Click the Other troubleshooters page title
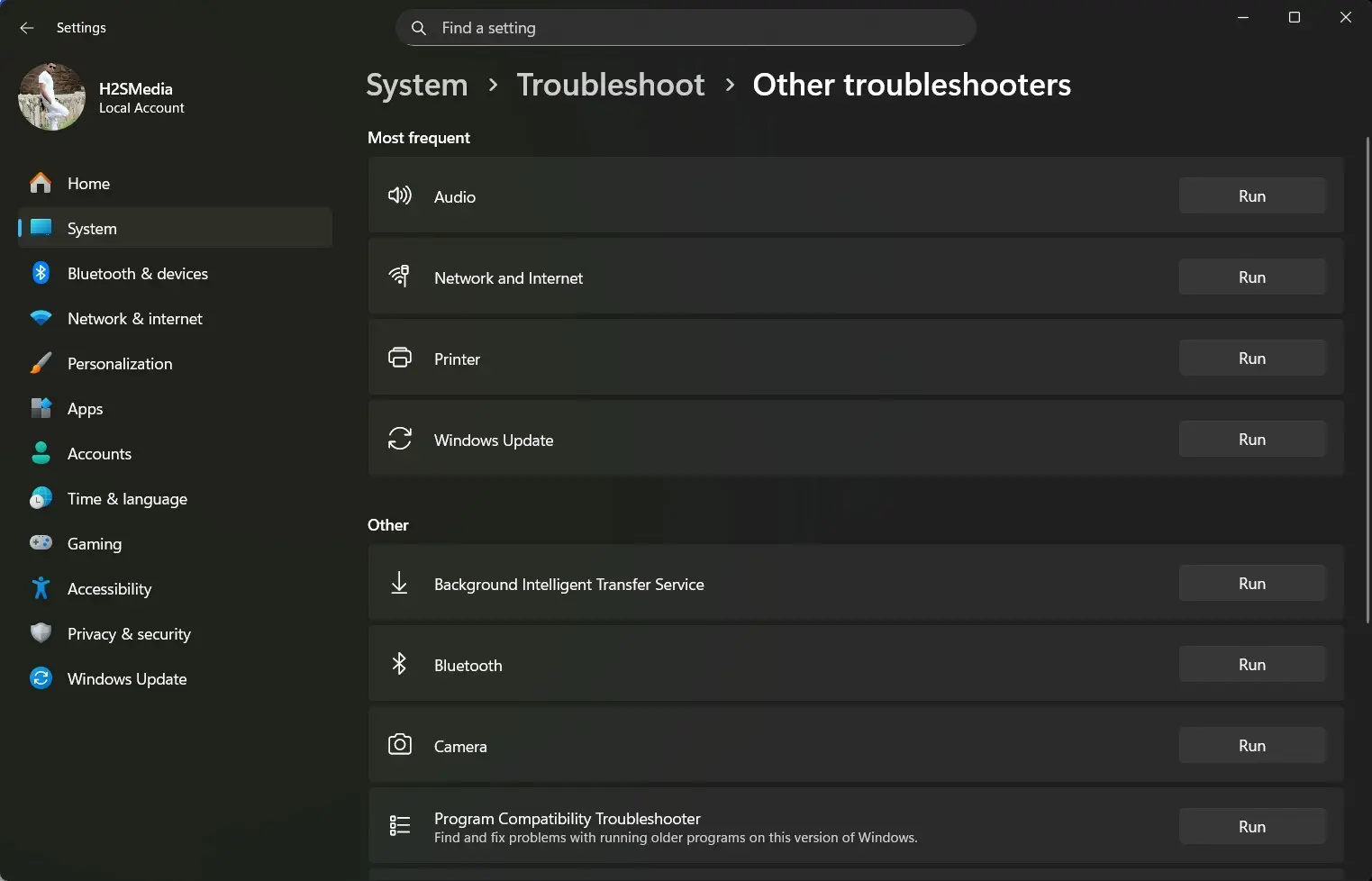 pyautogui.click(x=912, y=85)
